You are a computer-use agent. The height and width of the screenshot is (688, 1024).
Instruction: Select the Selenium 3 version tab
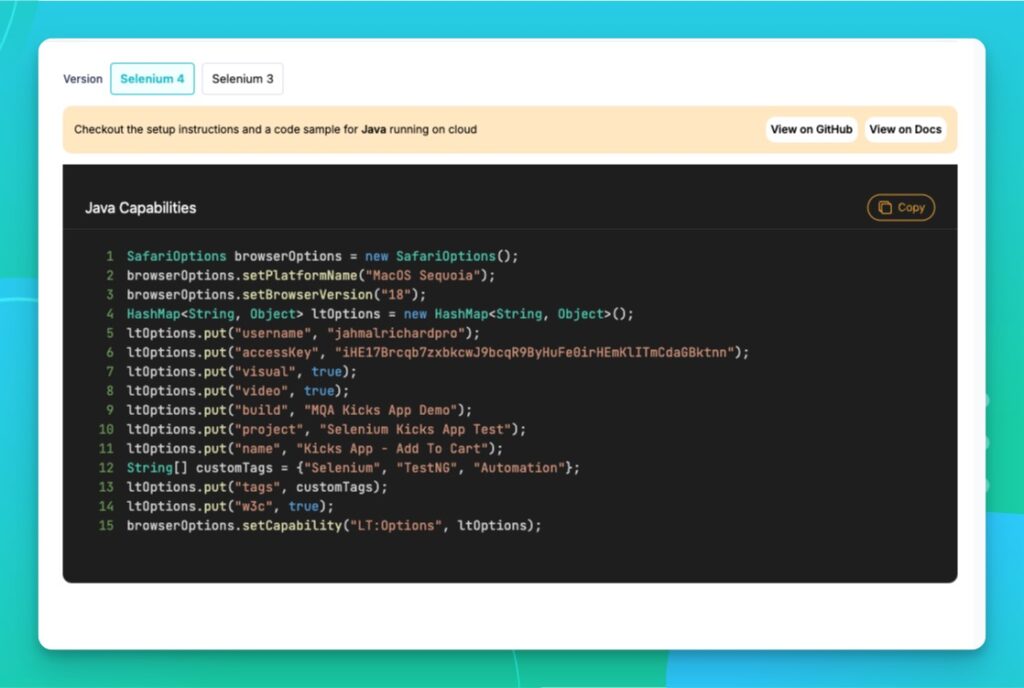coord(242,79)
